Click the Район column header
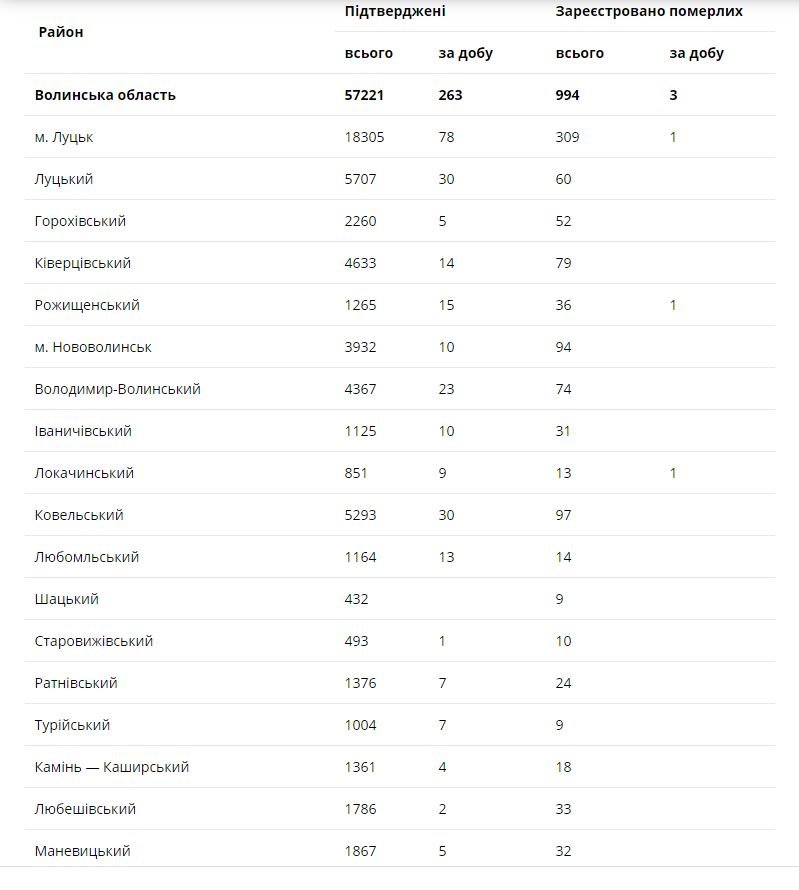 [x=61, y=32]
